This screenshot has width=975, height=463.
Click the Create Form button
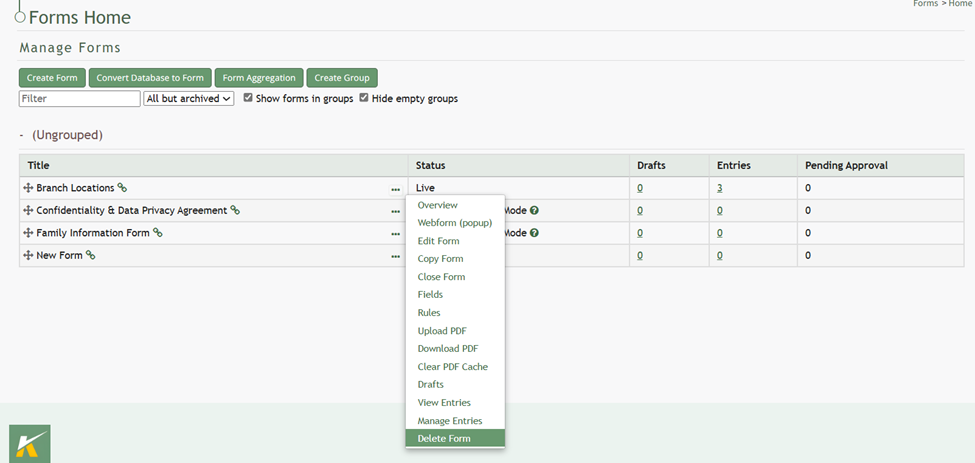(52, 78)
